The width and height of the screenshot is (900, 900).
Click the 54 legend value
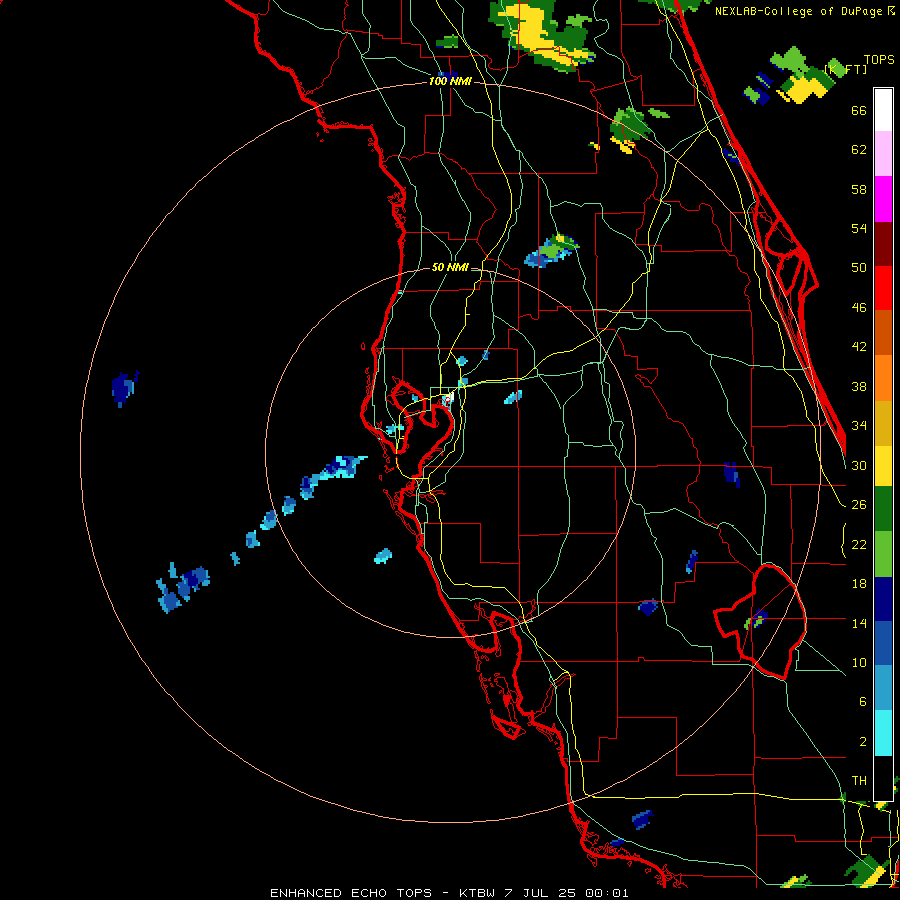click(x=859, y=228)
